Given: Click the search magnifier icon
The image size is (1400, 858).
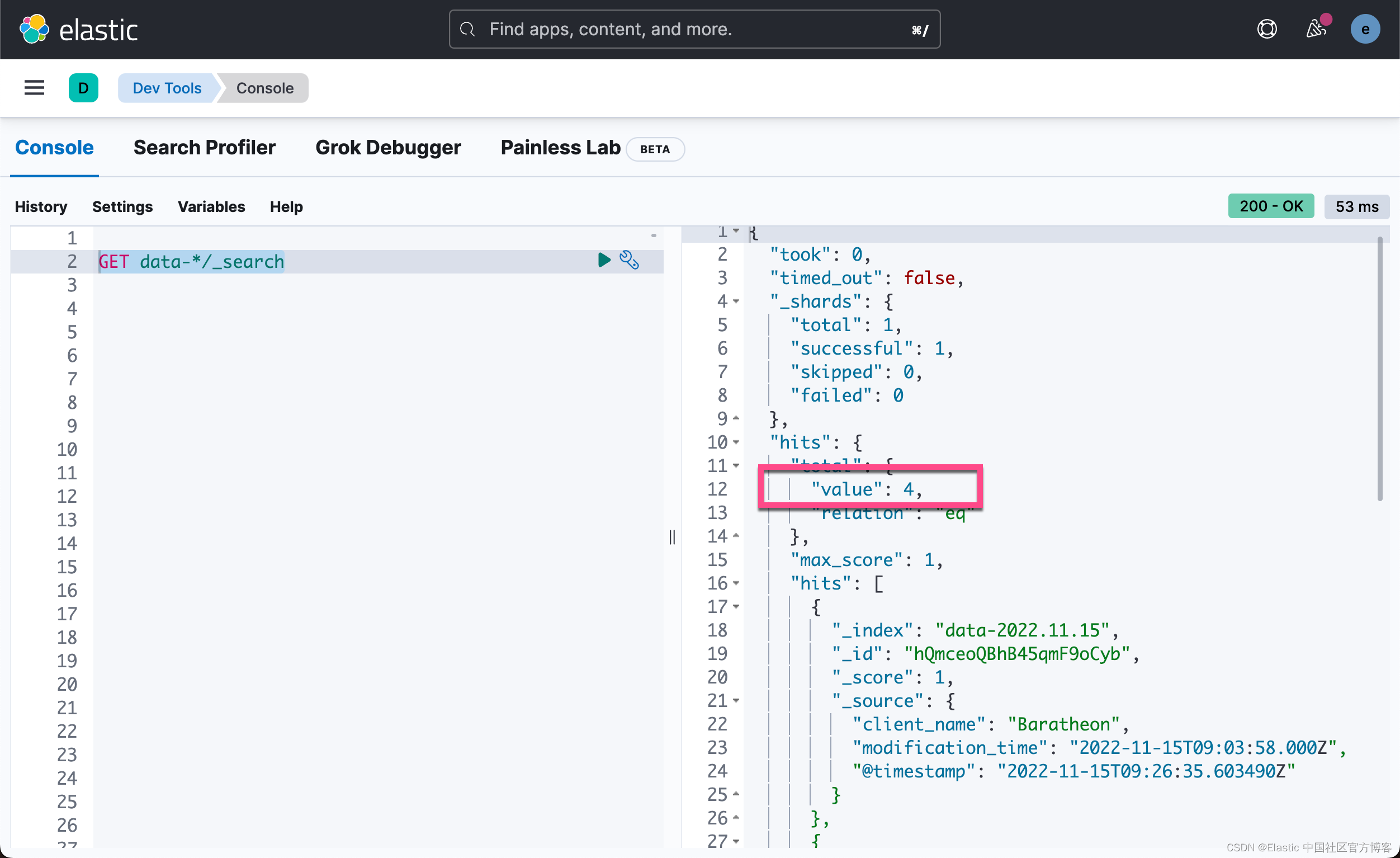Looking at the screenshot, I should point(467,29).
